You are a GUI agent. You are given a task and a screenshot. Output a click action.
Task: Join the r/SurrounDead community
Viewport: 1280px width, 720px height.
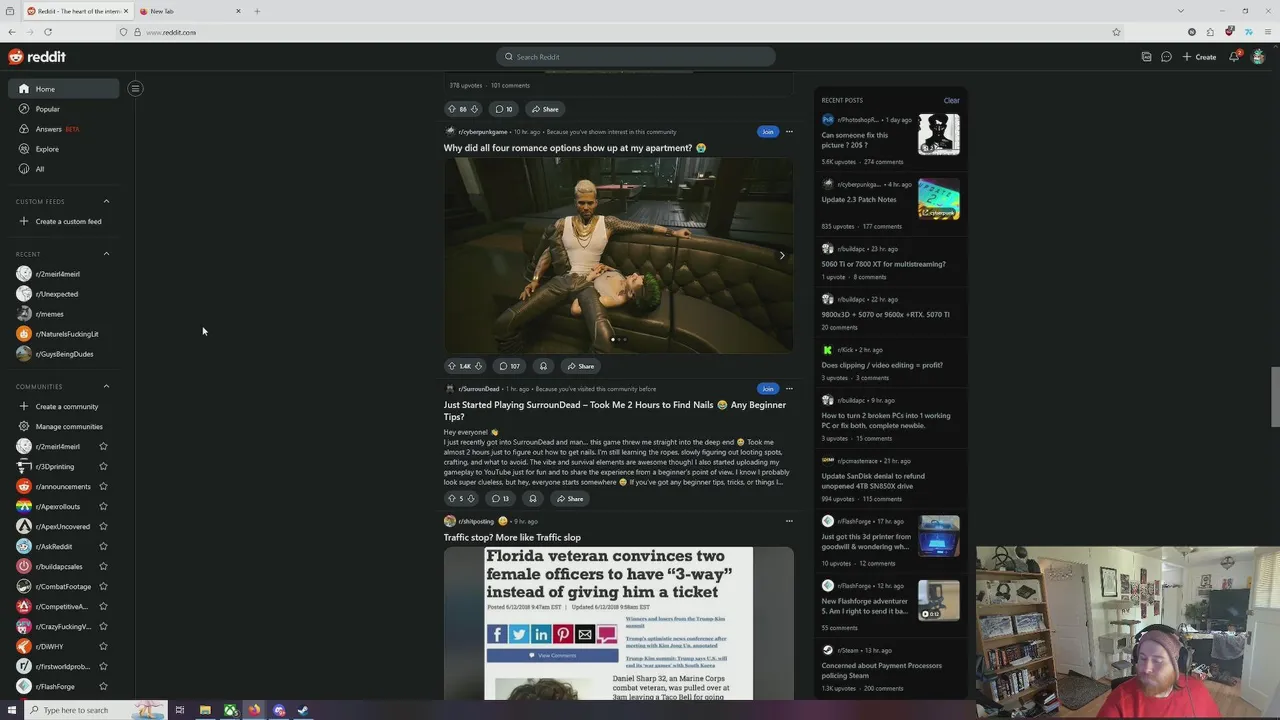pos(767,389)
